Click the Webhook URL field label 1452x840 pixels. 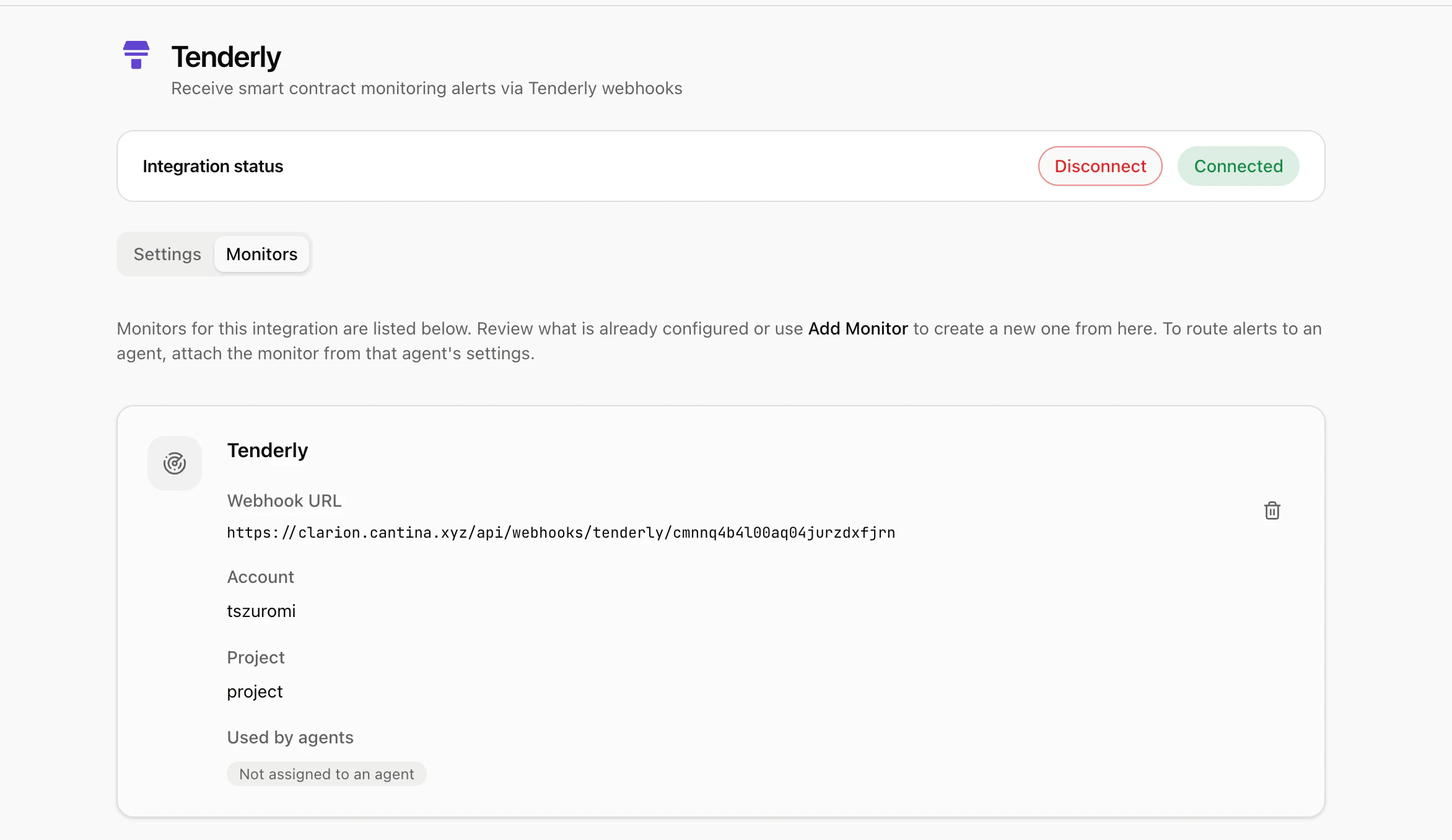pyautogui.click(x=284, y=501)
